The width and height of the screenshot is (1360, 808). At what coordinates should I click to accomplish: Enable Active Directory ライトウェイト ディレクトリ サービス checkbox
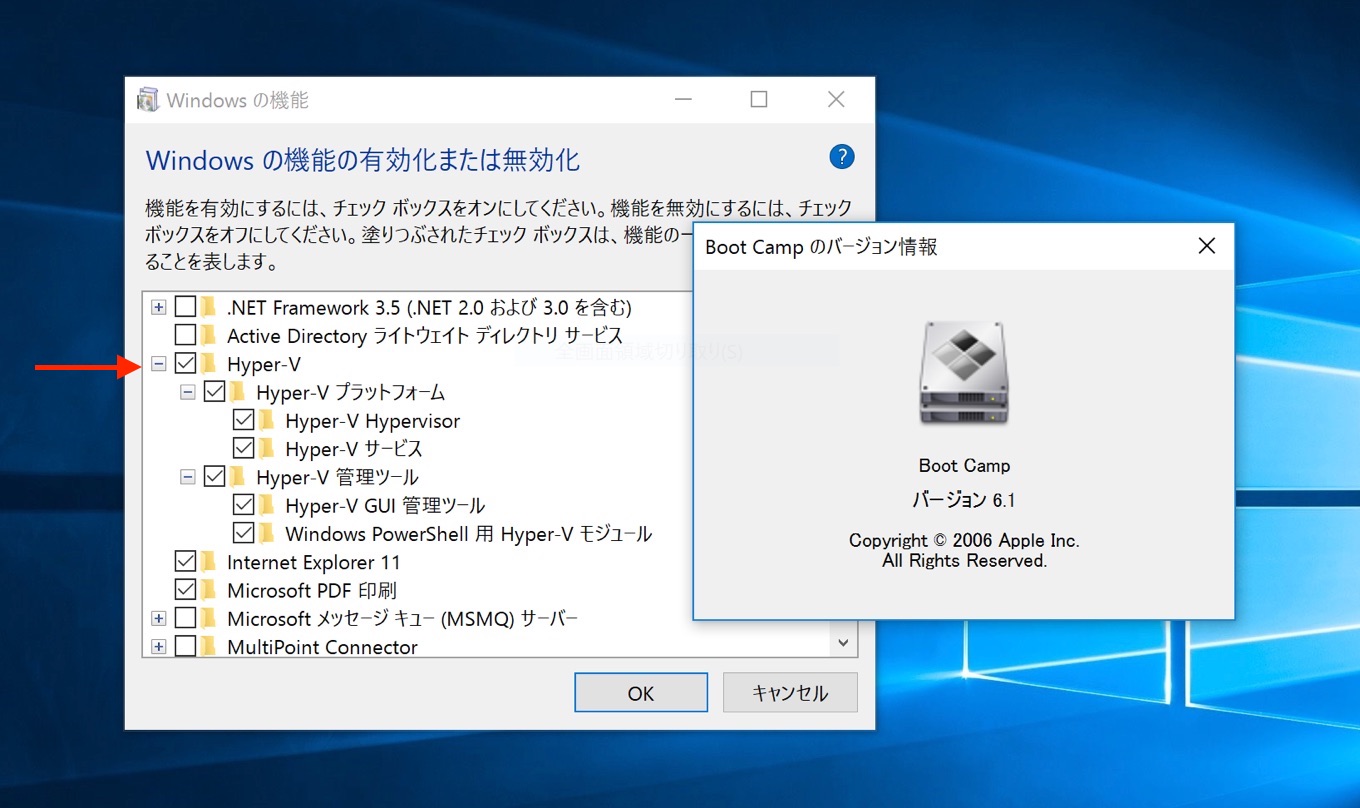(185, 335)
